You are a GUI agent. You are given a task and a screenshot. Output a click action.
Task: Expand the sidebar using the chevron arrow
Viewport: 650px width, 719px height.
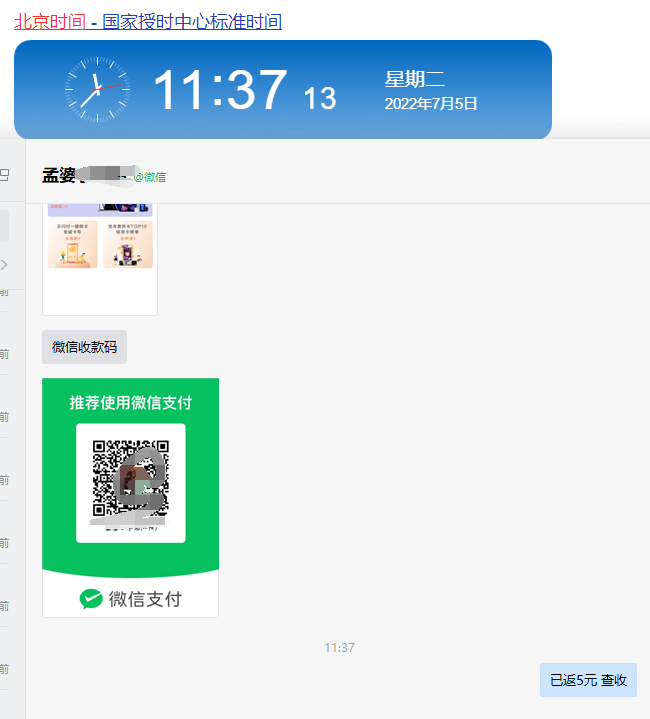pyautogui.click(x=4, y=265)
